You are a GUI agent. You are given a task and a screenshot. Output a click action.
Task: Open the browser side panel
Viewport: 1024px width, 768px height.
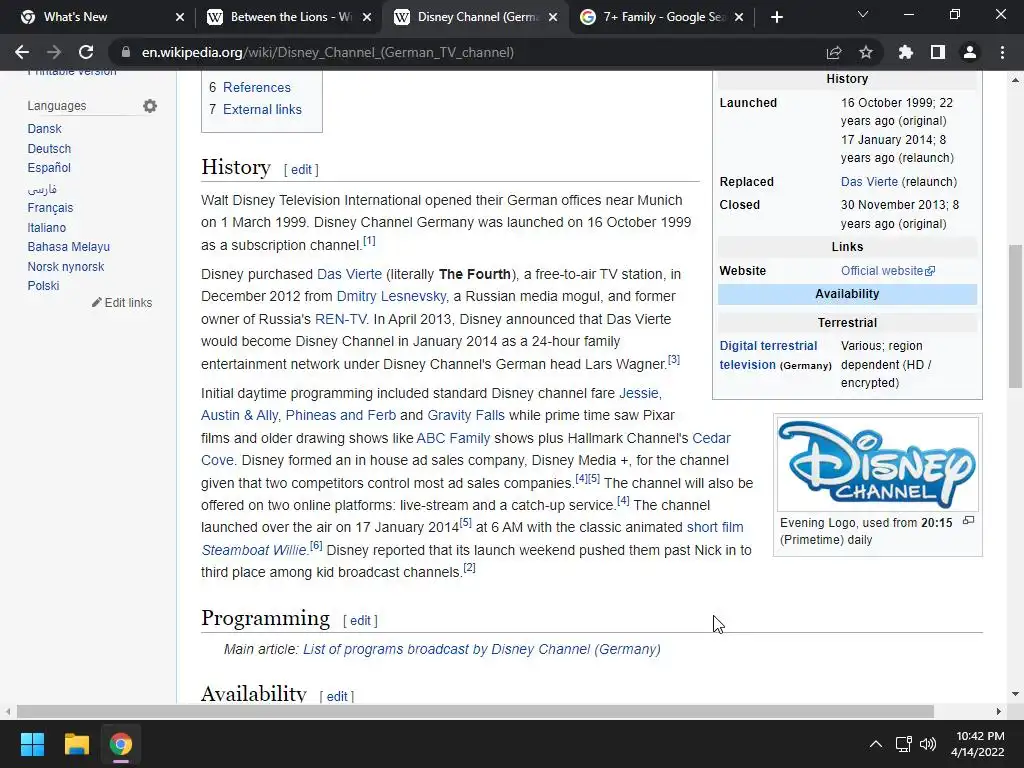coord(938,52)
